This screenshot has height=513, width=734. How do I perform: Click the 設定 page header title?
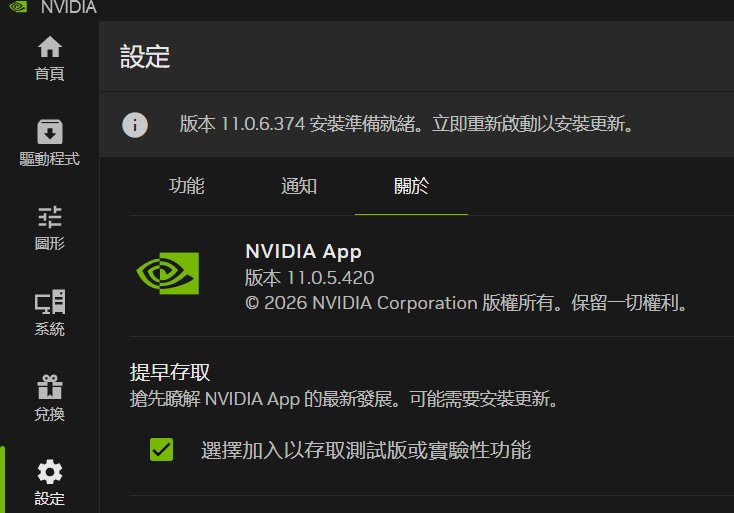[145, 56]
